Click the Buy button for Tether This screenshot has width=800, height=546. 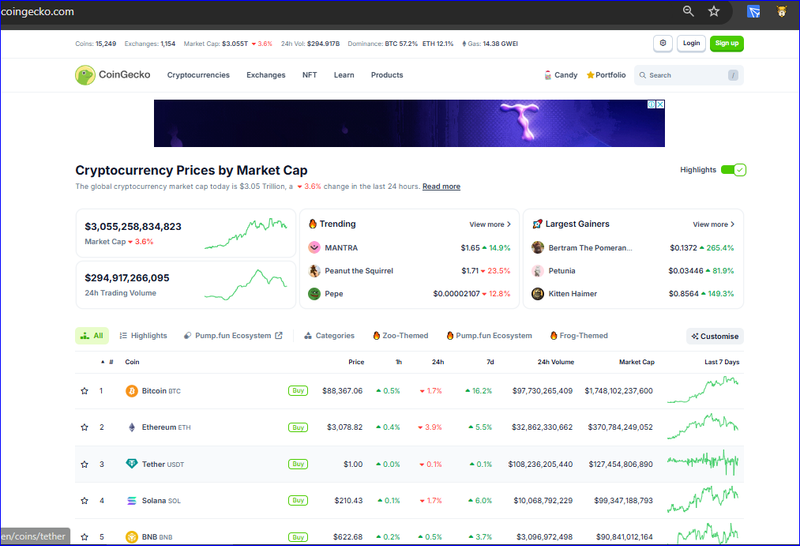(x=298, y=464)
